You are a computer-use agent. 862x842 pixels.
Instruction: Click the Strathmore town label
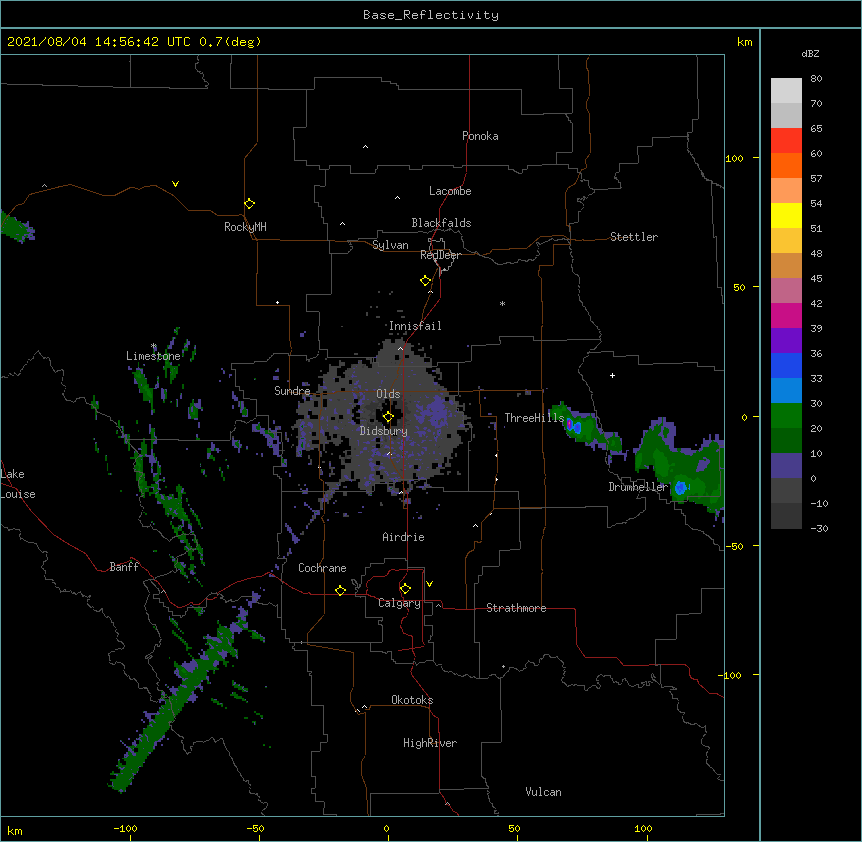click(516, 608)
